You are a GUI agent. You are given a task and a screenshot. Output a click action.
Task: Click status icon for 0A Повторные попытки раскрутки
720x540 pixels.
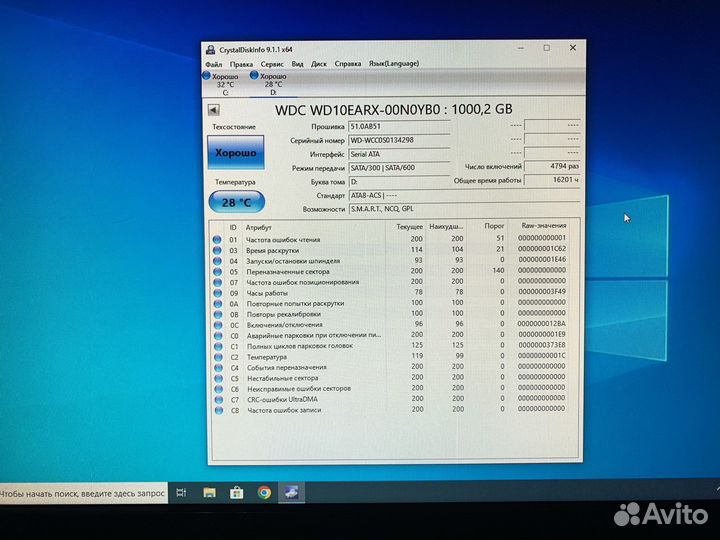pyautogui.click(x=218, y=304)
